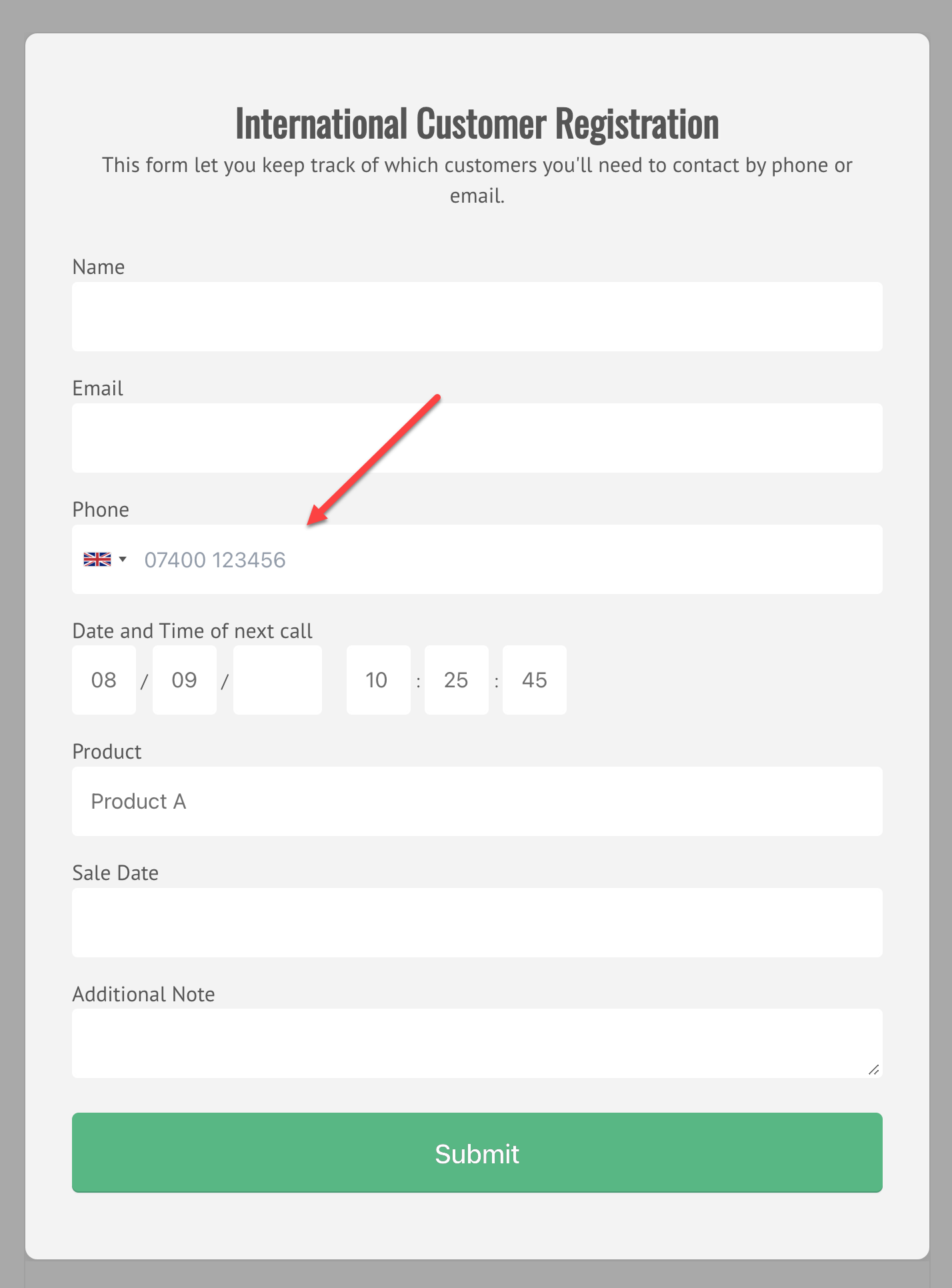Screen dimensions: 952x1288
Task: Click the International Customer Registration heading
Action: (x=476, y=123)
